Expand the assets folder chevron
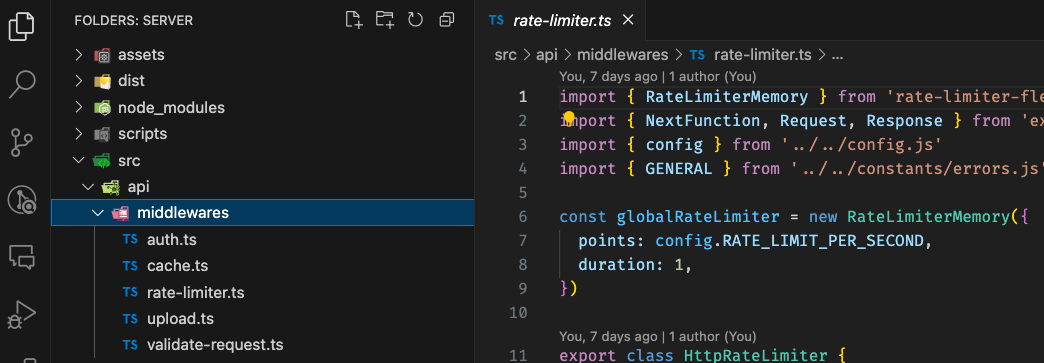 [79, 55]
